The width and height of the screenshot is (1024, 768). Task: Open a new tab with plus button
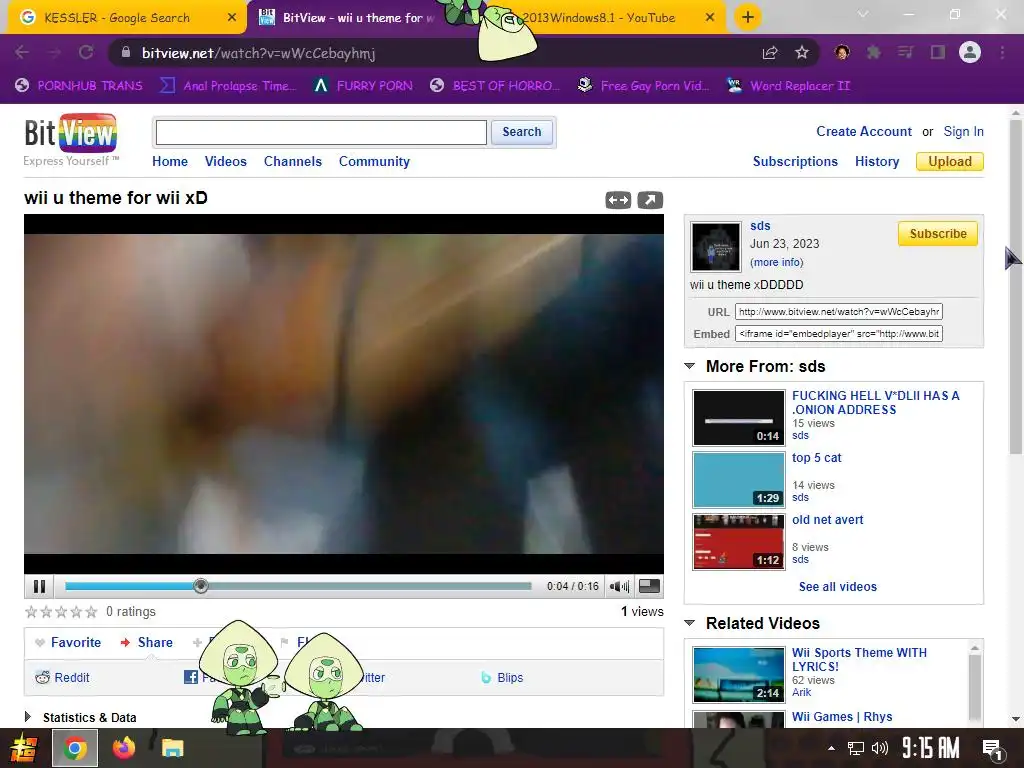pos(748,18)
